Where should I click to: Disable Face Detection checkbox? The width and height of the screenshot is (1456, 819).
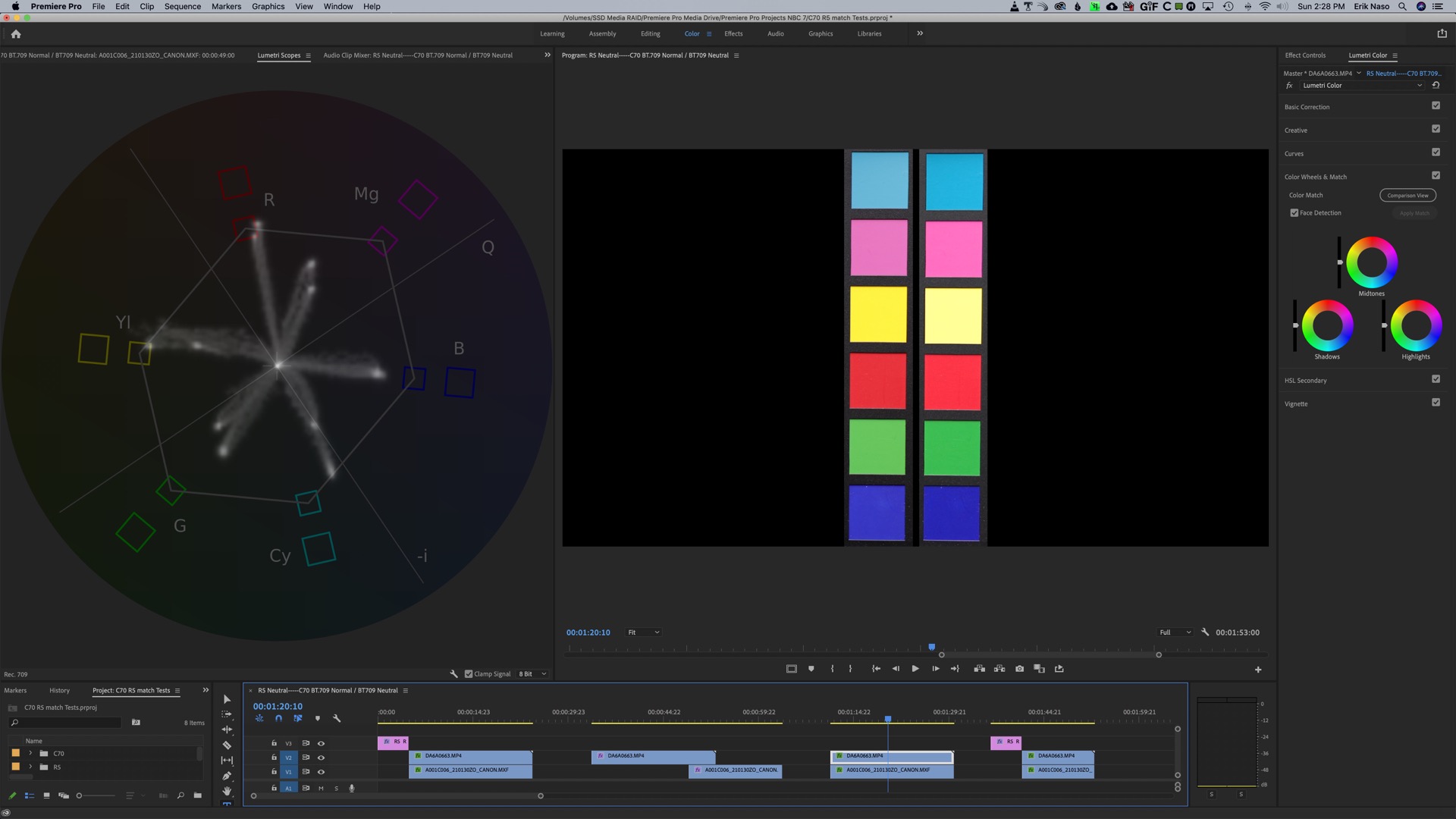point(1294,213)
